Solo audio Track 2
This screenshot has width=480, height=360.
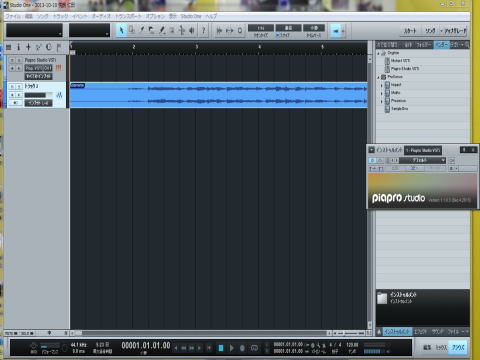pos(19,86)
